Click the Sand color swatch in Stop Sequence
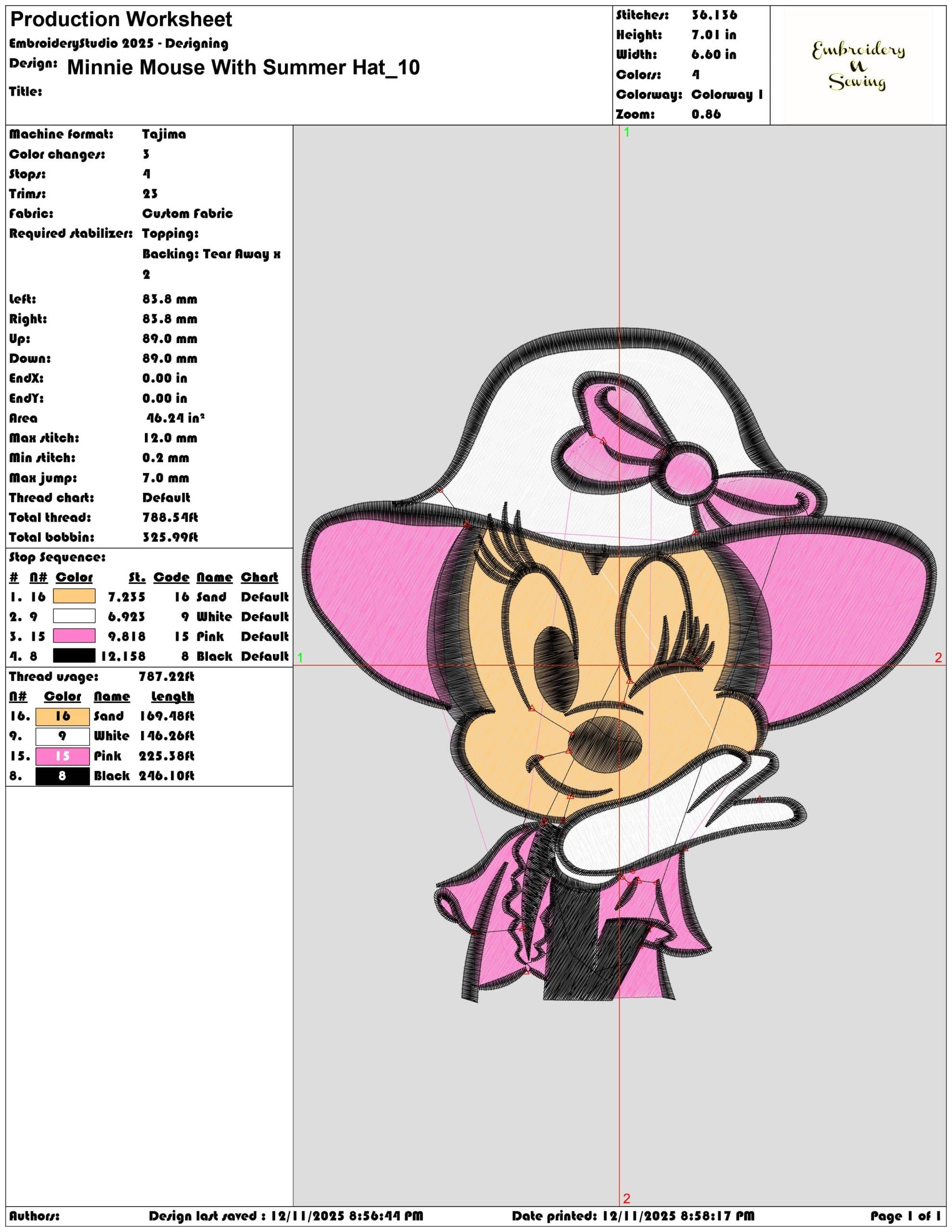The image size is (952, 1232). coord(74,596)
